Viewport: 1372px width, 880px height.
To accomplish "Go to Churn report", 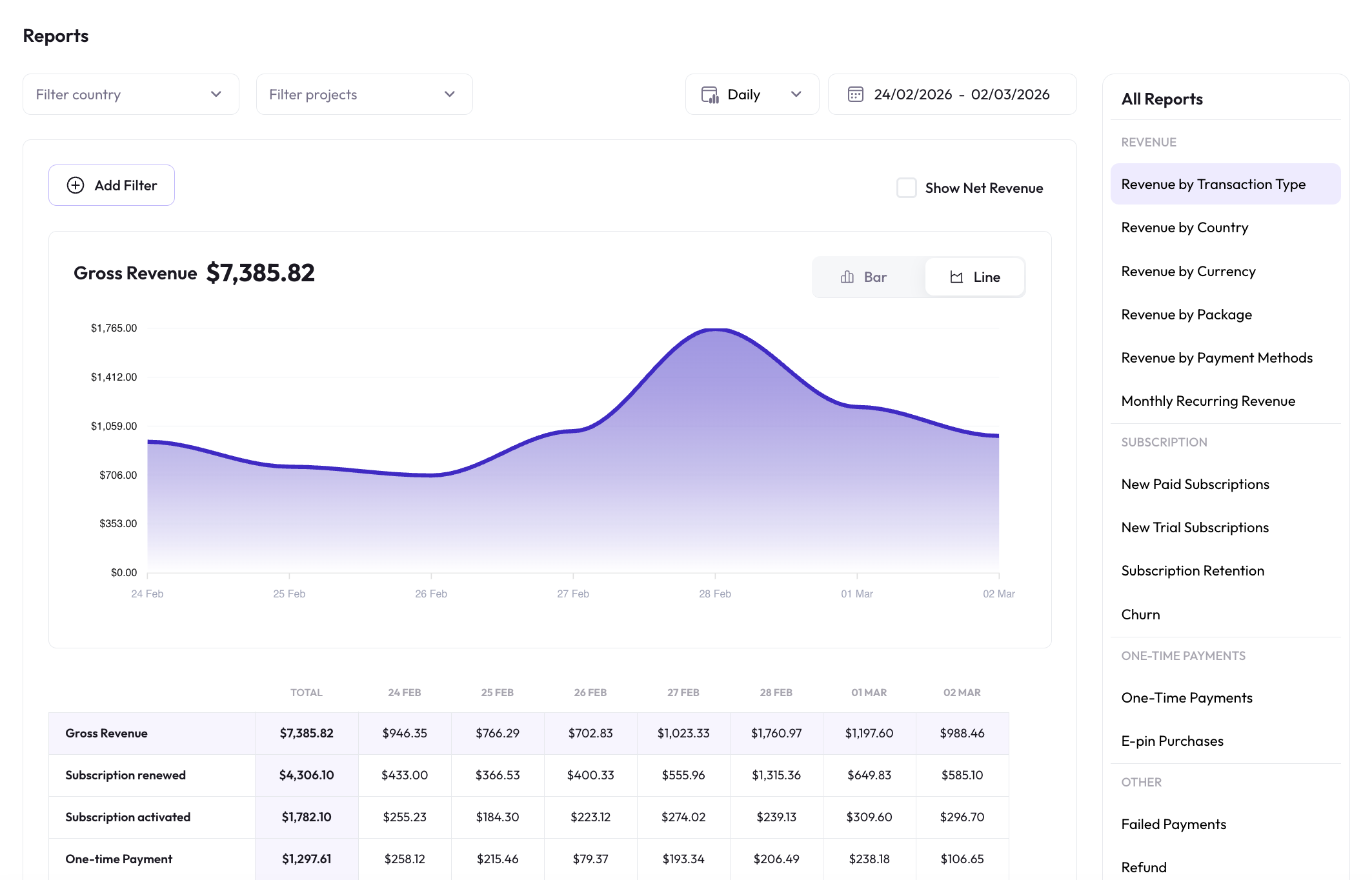I will pos(1140,615).
